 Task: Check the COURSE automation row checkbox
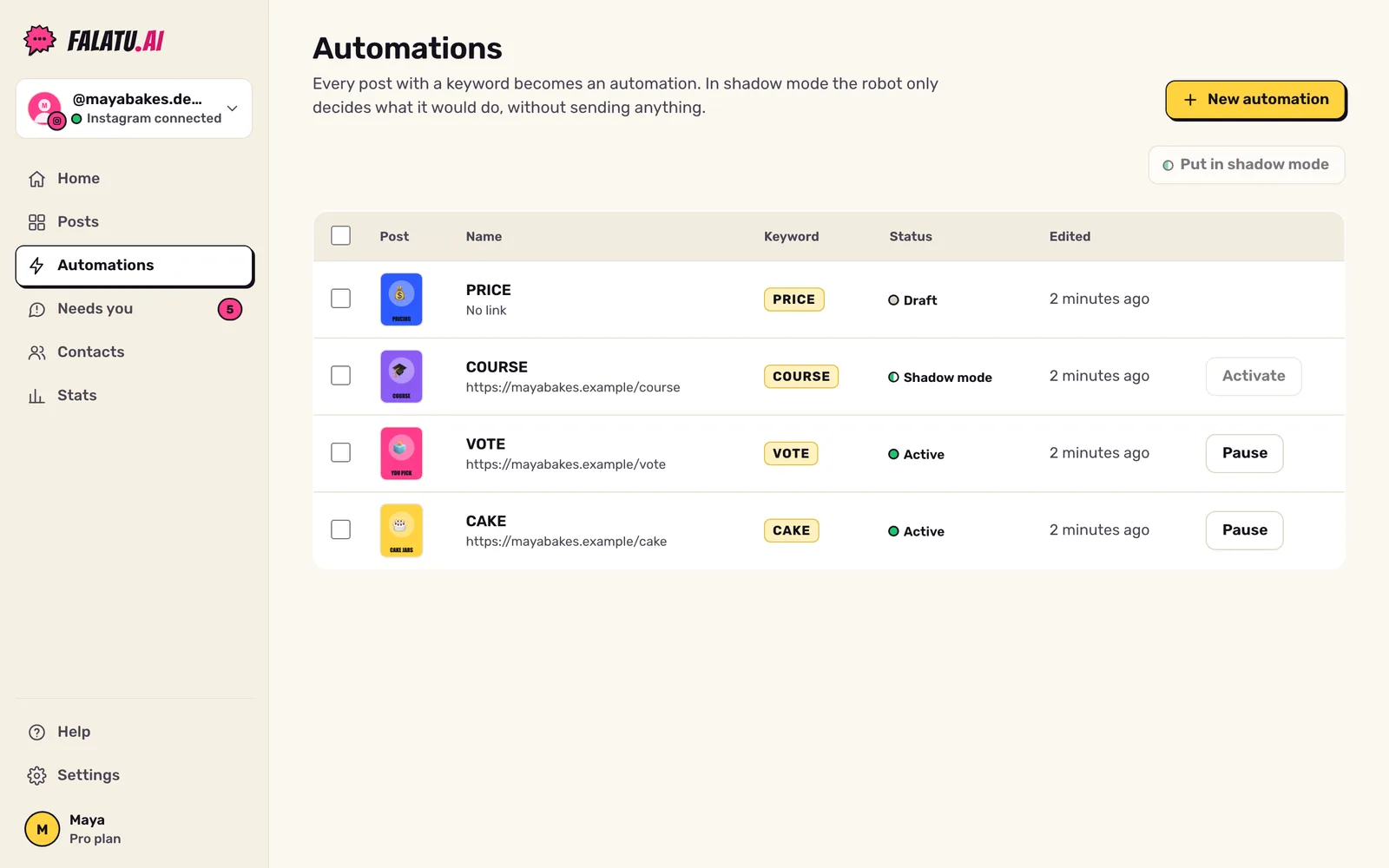340,375
